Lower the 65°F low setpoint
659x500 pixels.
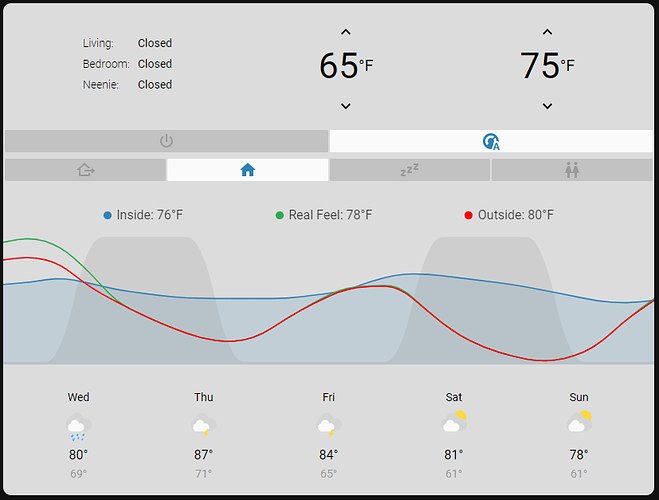[x=345, y=106]
